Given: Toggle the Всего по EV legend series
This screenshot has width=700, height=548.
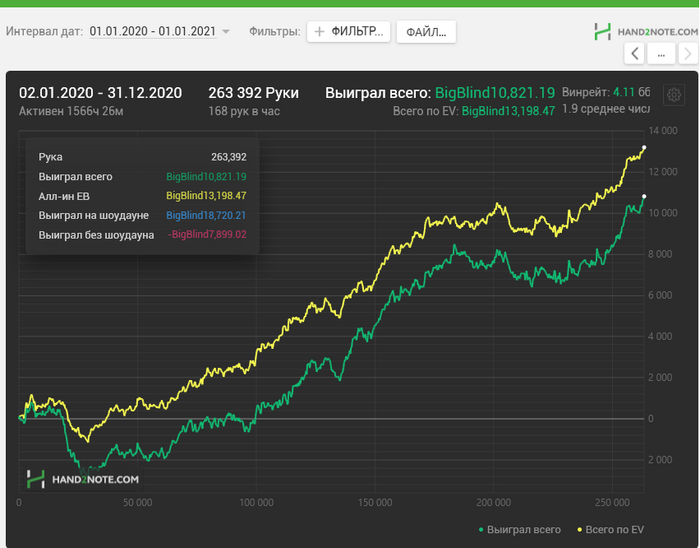Looking at the screenshot, I should coord(611,530).
